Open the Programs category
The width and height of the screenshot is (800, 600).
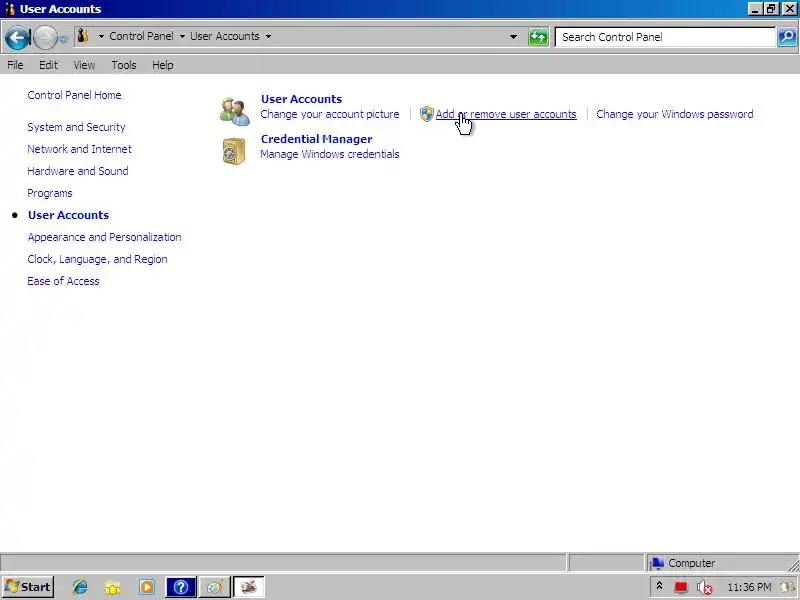(x=50, y=193)
